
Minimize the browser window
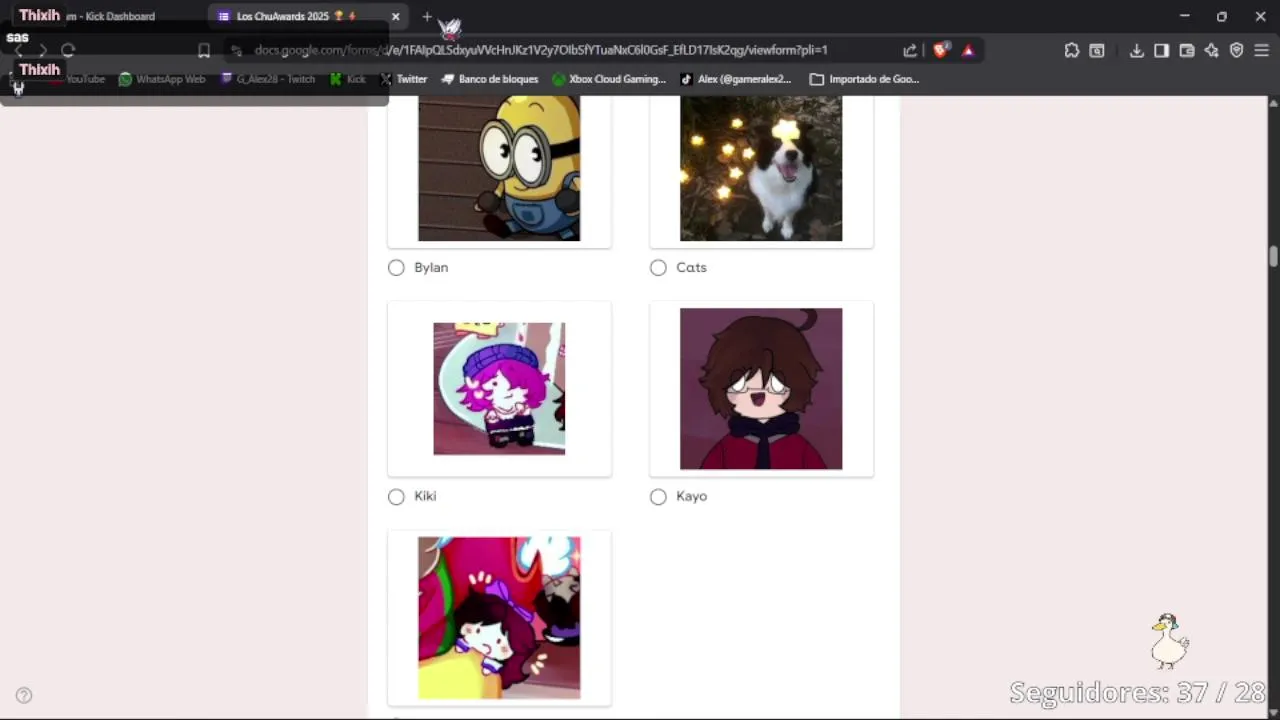tap(1184, 16)
